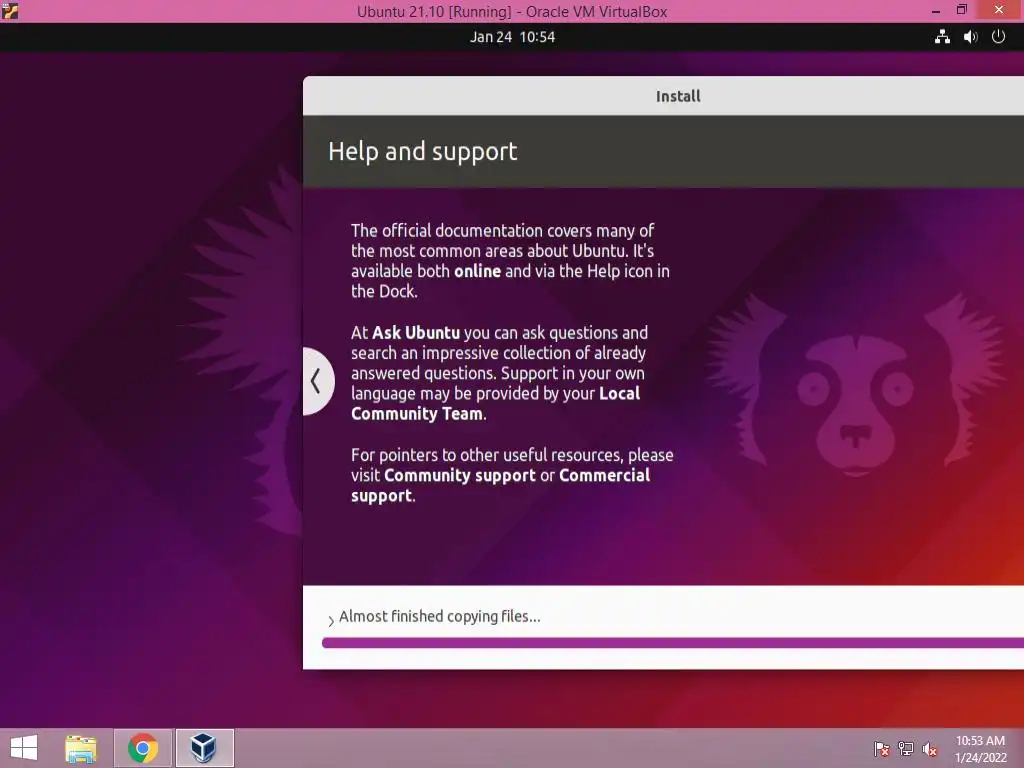1024x768 pixels.
Task: Select the VirtualBox taskbar icon
Action: [x=204, y=748]
